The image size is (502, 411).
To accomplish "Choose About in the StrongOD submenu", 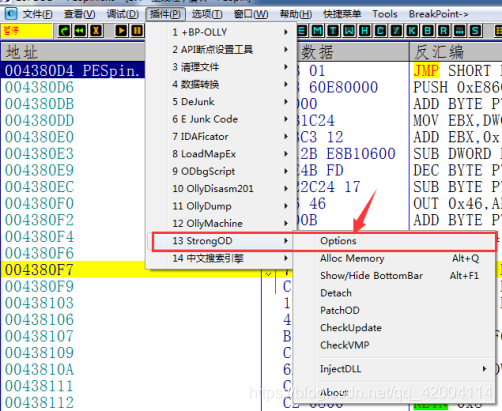I will pyautogui.click(x=394, y=393).
